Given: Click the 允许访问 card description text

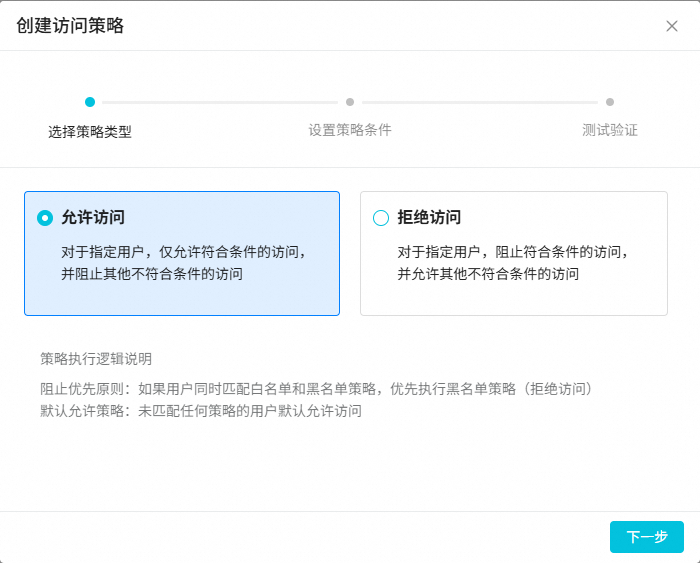Looking at the screenshot, I should 183,262.
